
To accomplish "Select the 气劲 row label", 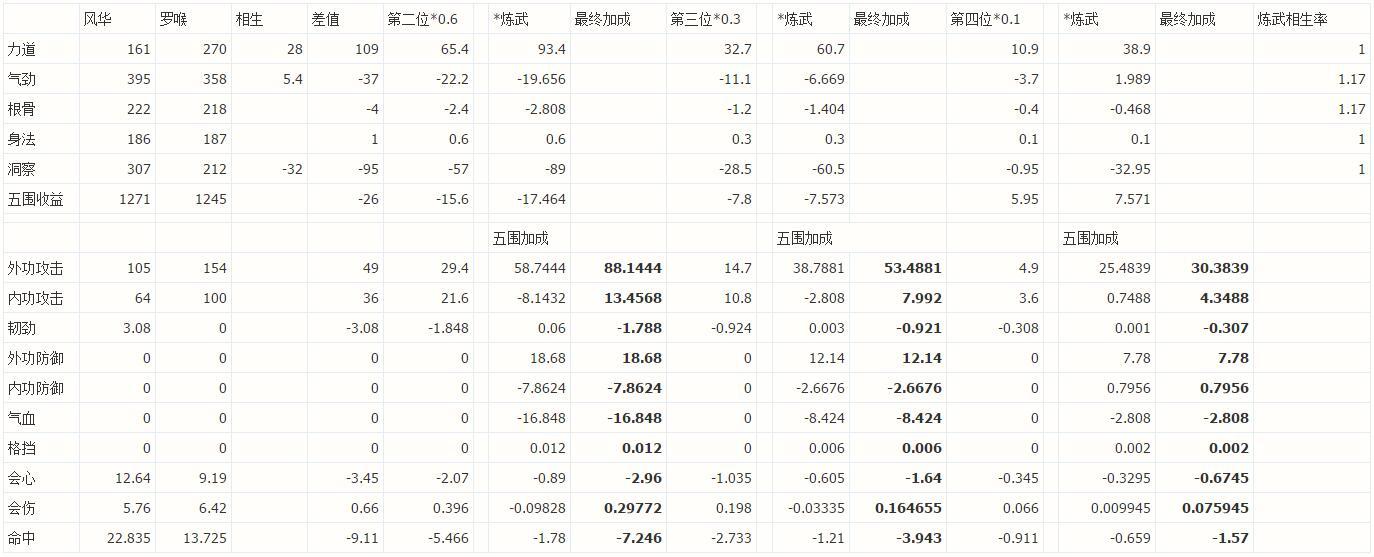I will [22, 79].
